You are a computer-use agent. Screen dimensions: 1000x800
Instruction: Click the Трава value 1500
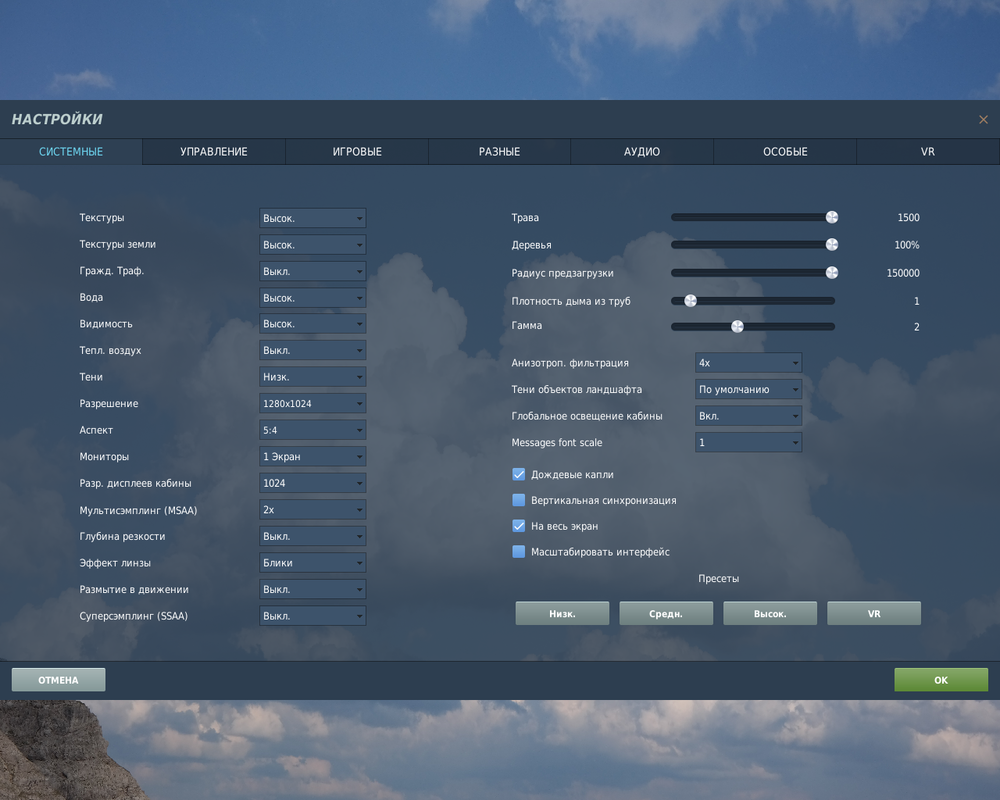click(x=908, y=218)
